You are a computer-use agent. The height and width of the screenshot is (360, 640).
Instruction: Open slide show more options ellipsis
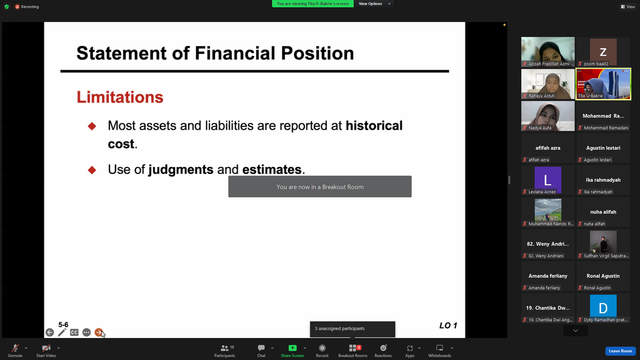[x=87, y=332]
